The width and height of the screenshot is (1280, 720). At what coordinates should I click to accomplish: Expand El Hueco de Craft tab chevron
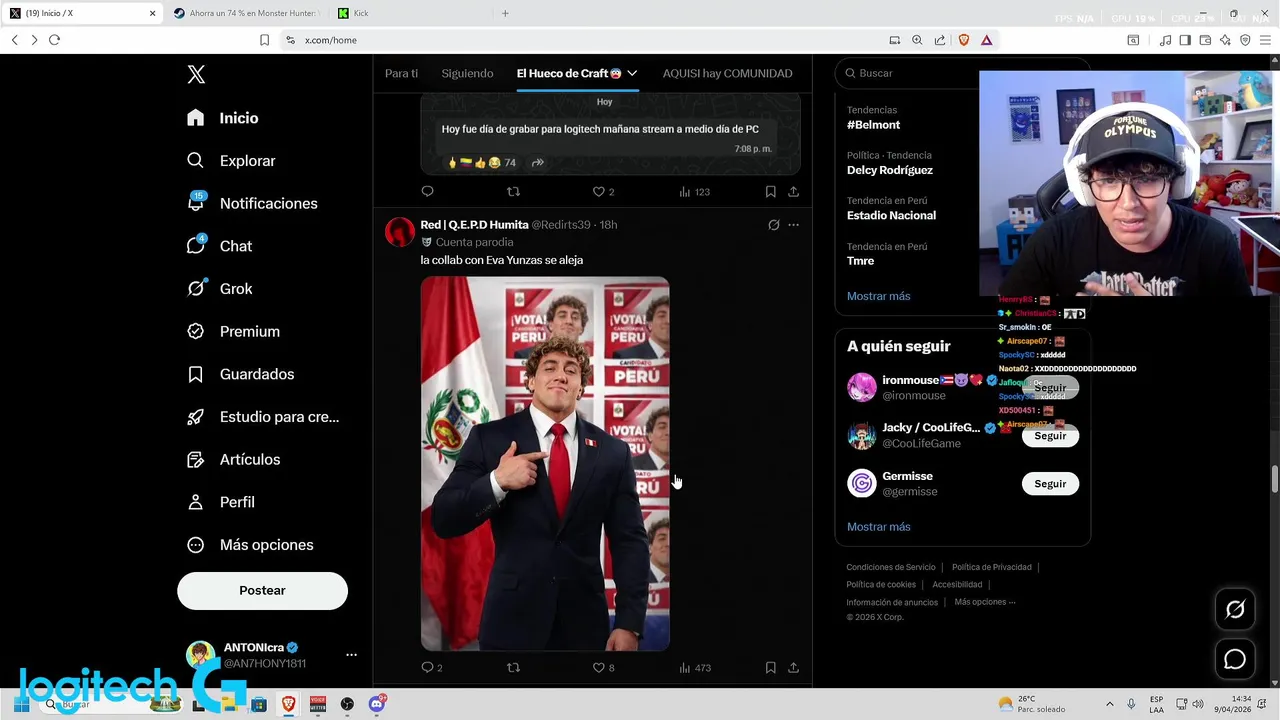(x=632, y=73)
